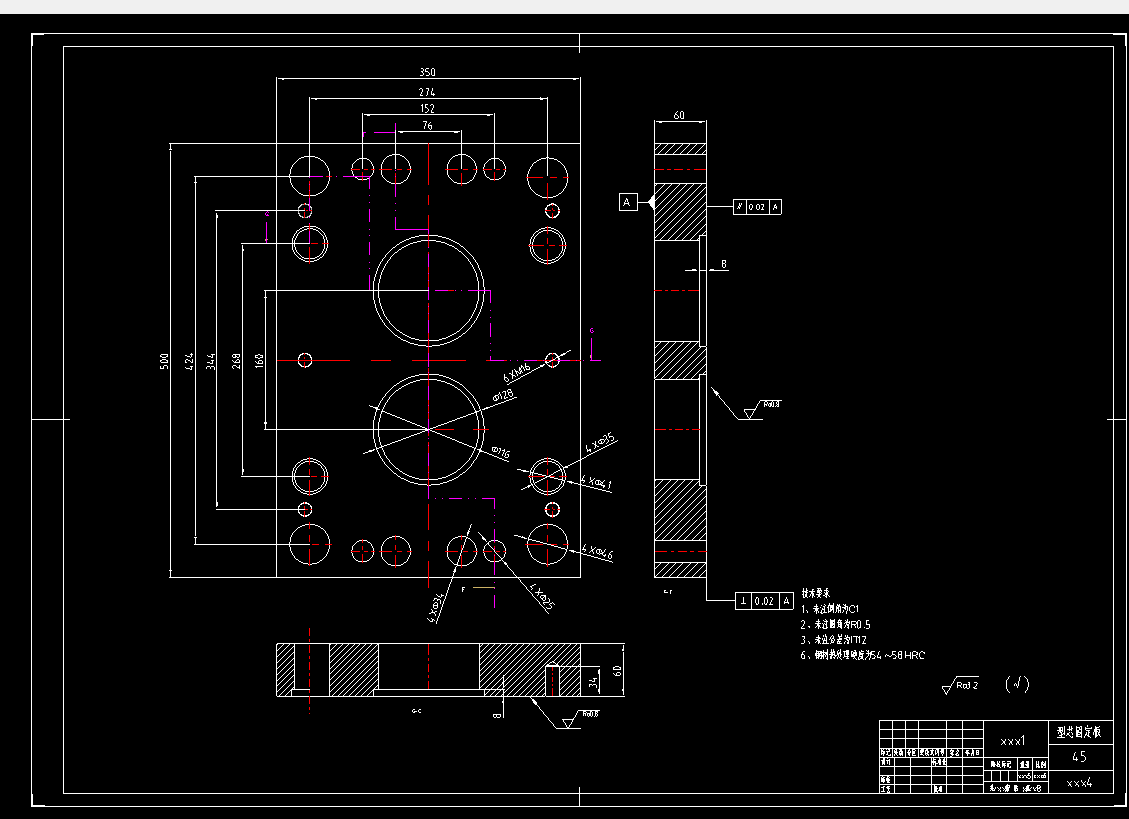Select the 54~58HRC hardness note
1129x819 pixels.
pyautogui.click(x=863, y=655)
